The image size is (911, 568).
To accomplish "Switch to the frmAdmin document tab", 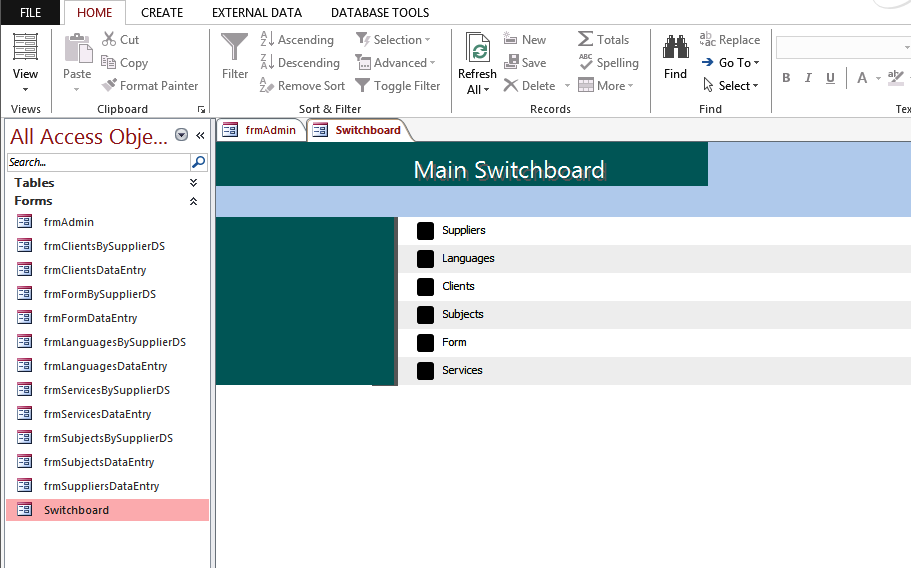I will pos(260,130).
